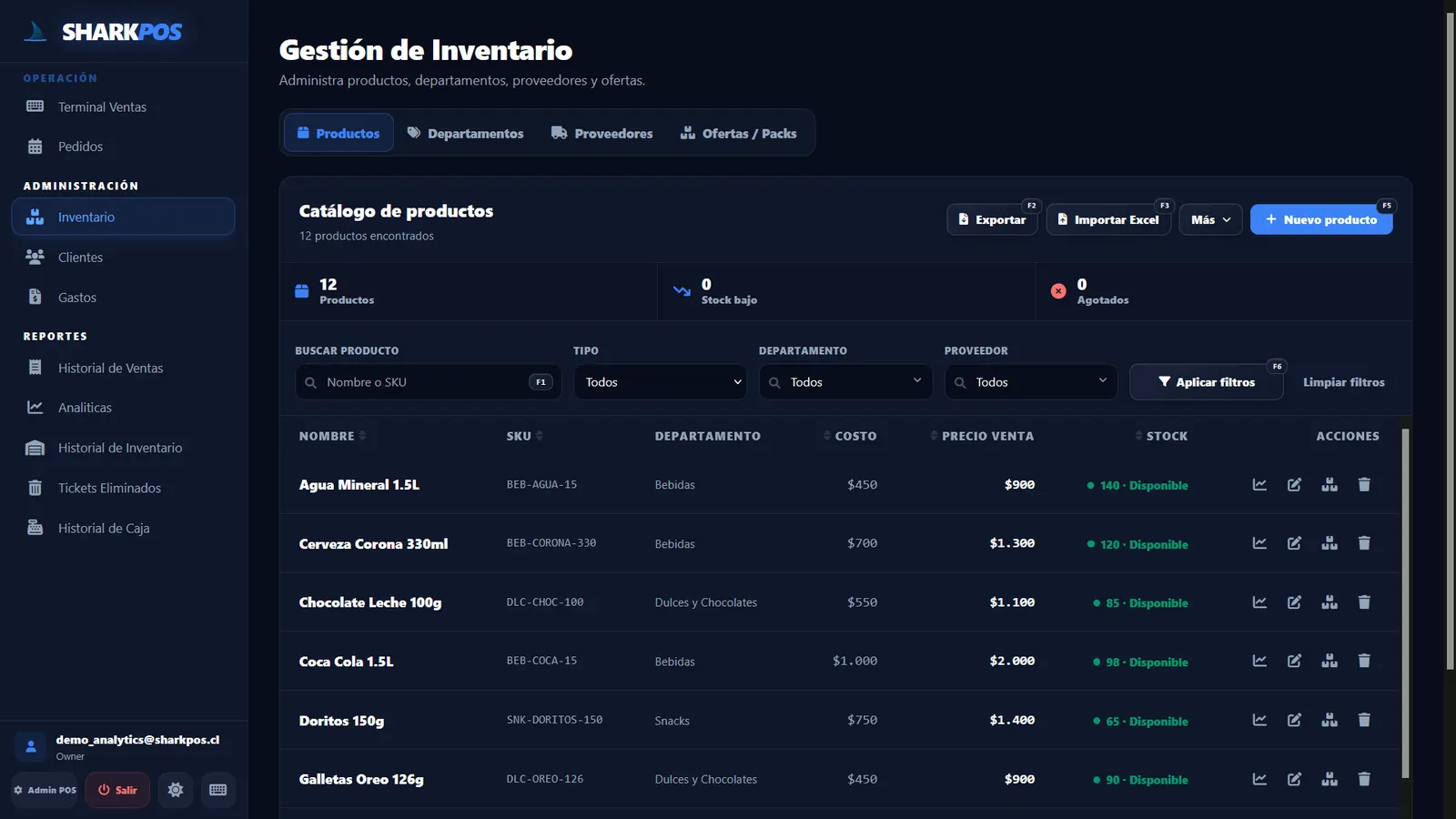Focus the Nombre o SKU search field
Viewport: 1456px width, 819px height.
pos(428,382)
